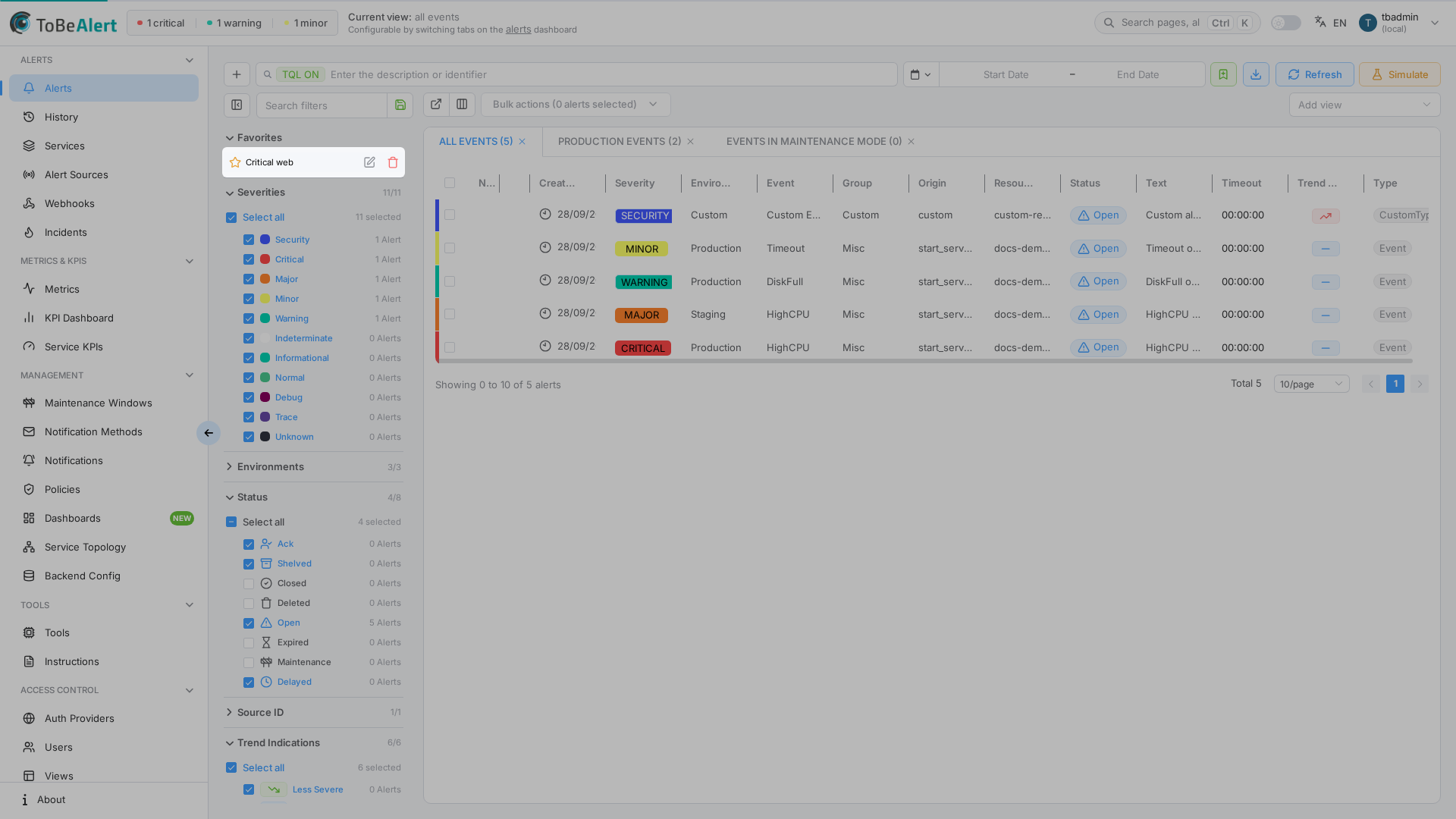Image resolution: width=1456 pixels, height=819 pixels.
Task: Toggle the Severities Select all checkbox
Action: (231, 218)
